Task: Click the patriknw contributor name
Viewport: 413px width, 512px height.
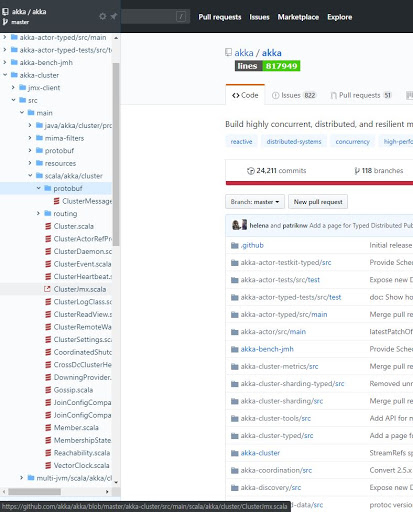Action: coord(295,226)
